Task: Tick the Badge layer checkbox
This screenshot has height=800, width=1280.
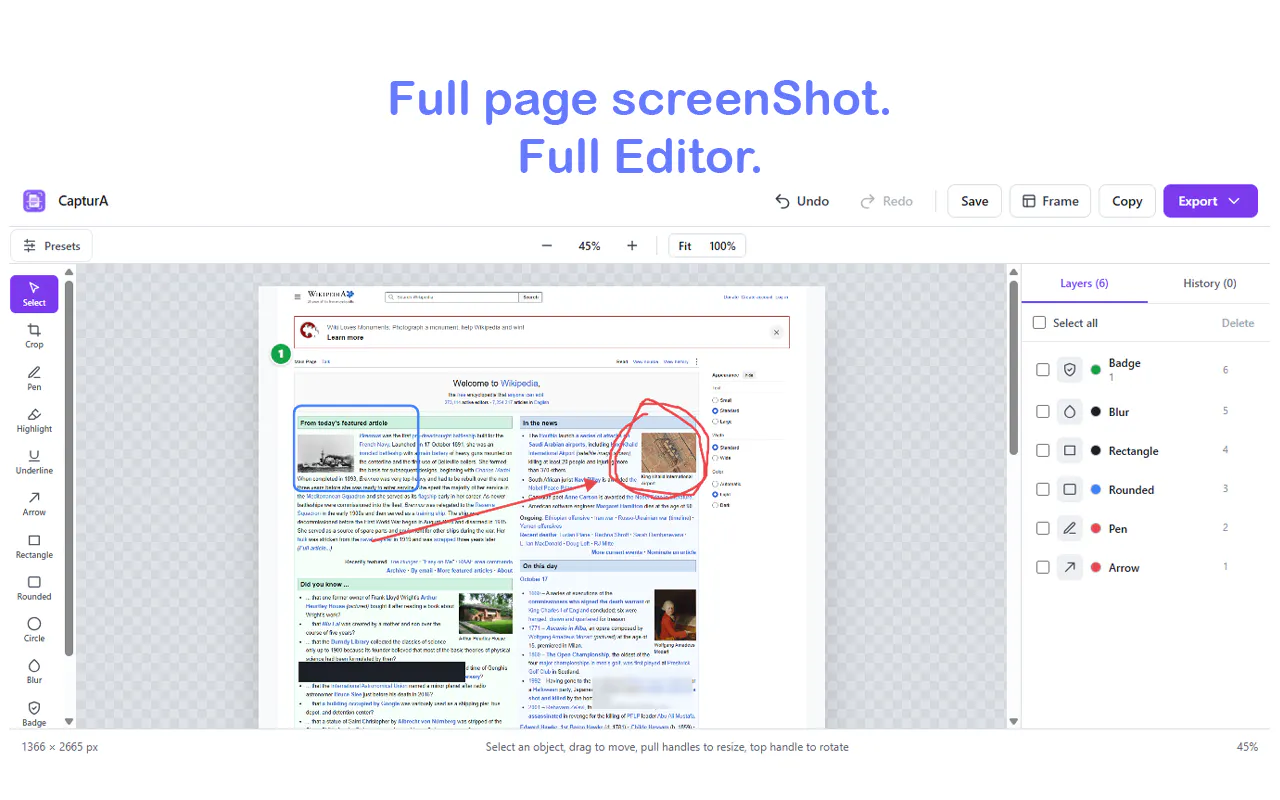Action: point(1043,370)
